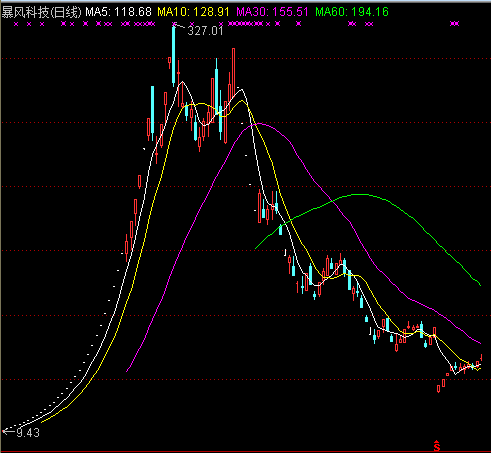Click the isolated magenta cross above the green MA60 line
This screenshot has width=491, height=453.
click(298, 24)
